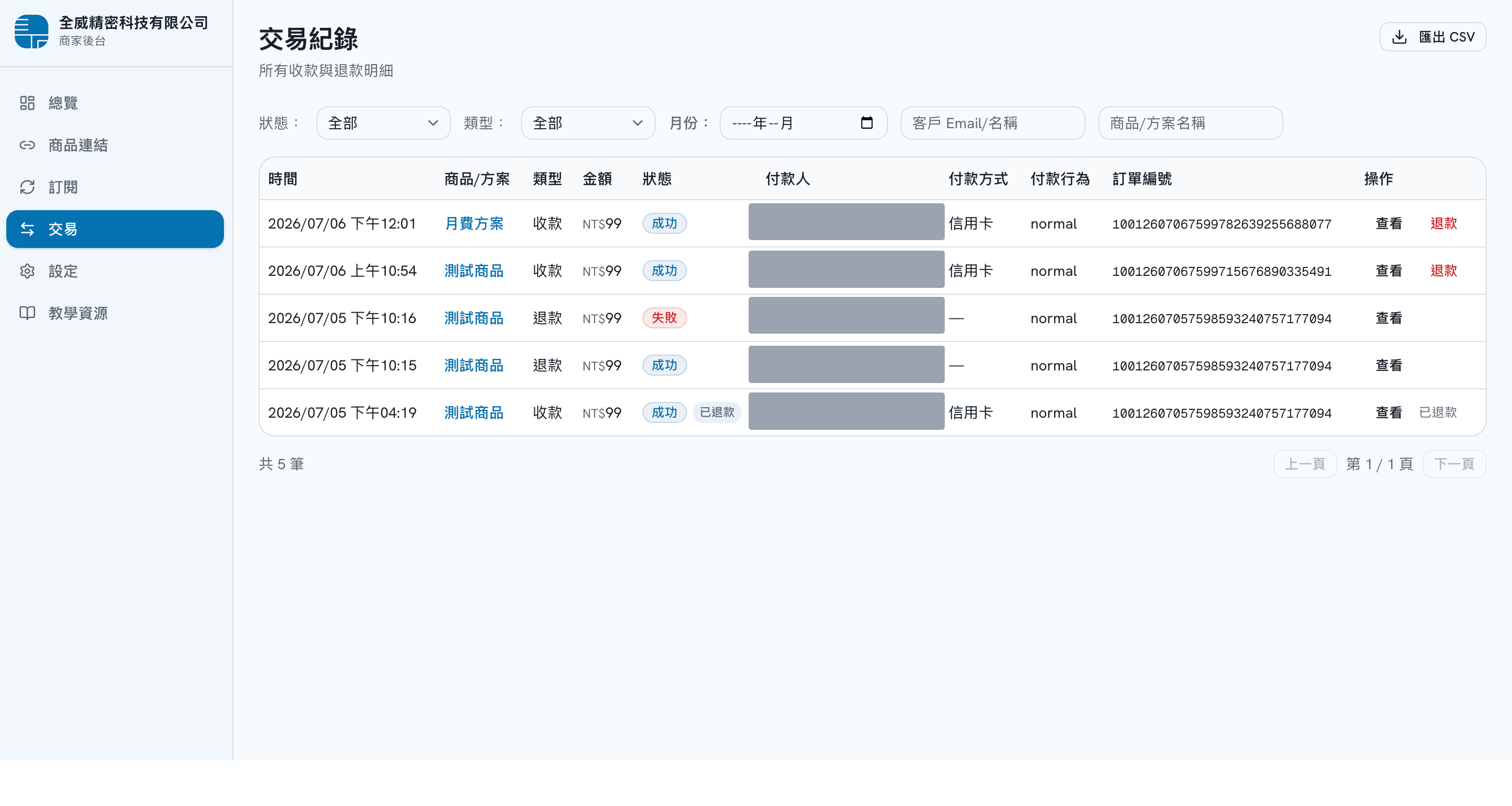The width and height of the screenshot is (1512, 806).
Task: Click the download icon in 匯出 CSV
Action: [1399, 37]
